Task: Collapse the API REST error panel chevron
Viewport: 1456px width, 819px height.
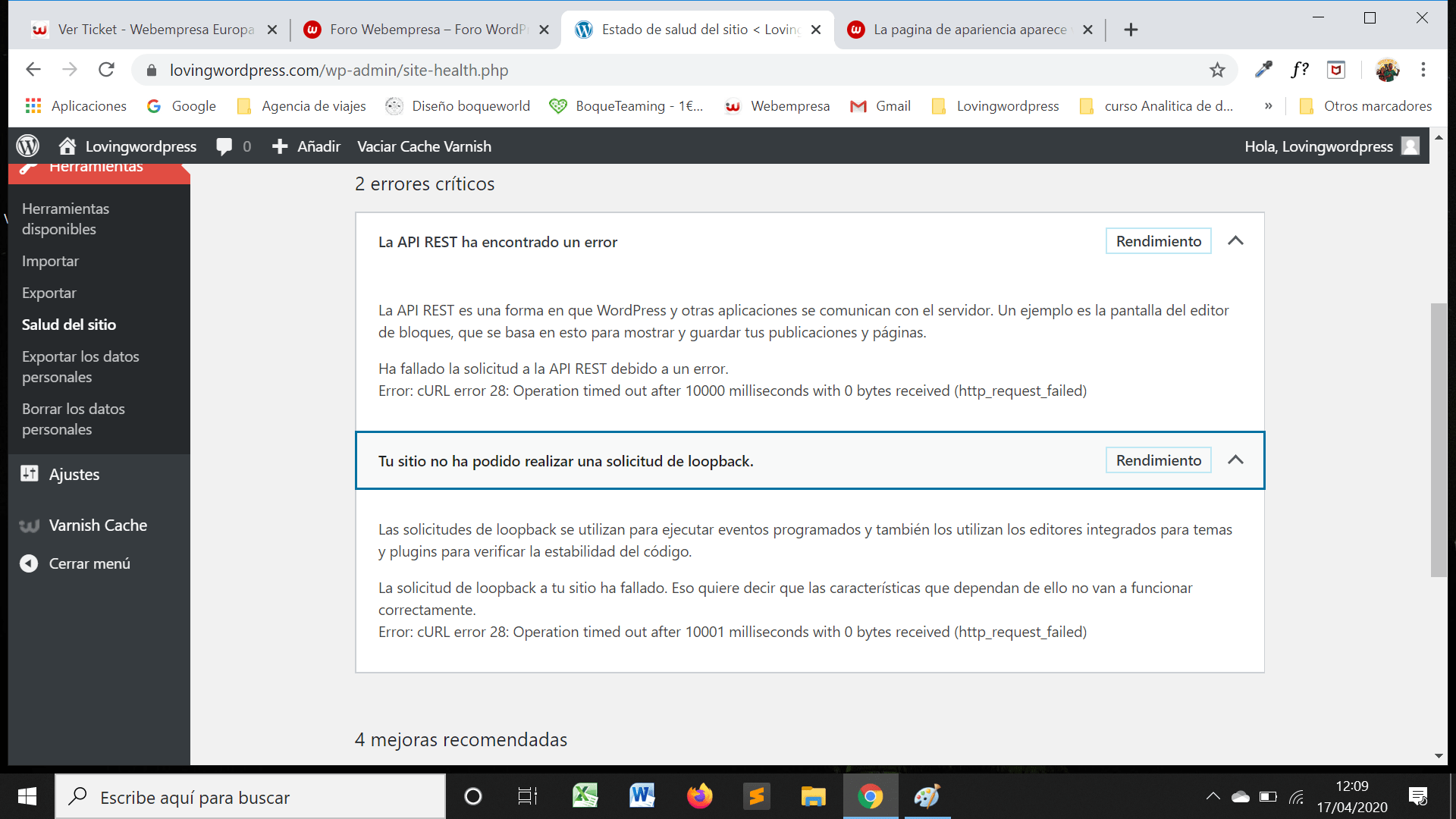Action: click(x=1235, y=241)
